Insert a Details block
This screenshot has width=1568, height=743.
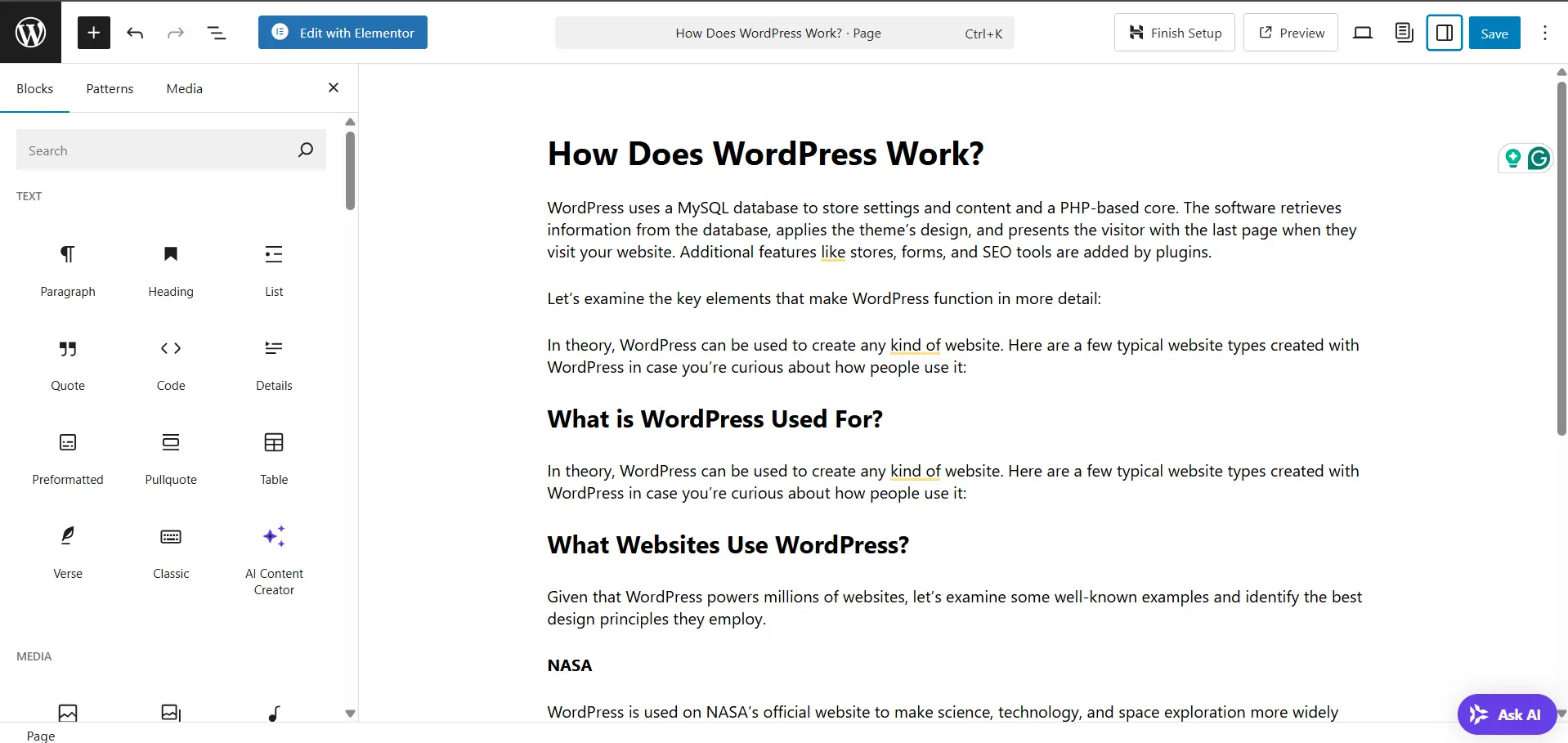coord(274,366)
